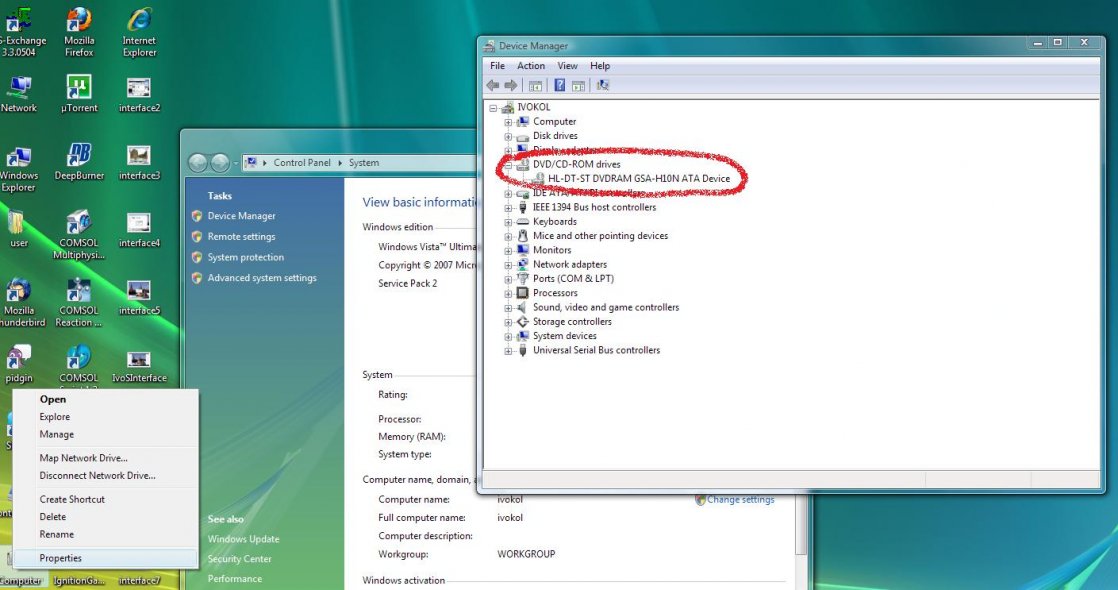Open Mozilla Firefox desktop shortcut
This screenshot has width=1118, height=590.
click(x=78, y=22)
